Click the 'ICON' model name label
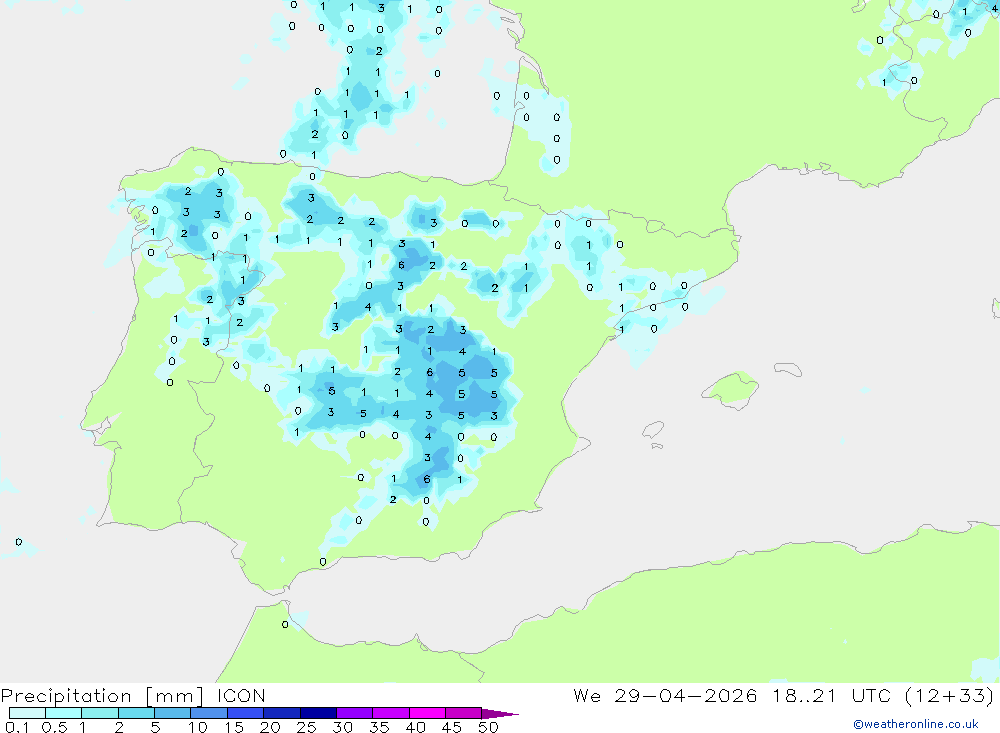The image size is (1000, 733). pos(241,695)
